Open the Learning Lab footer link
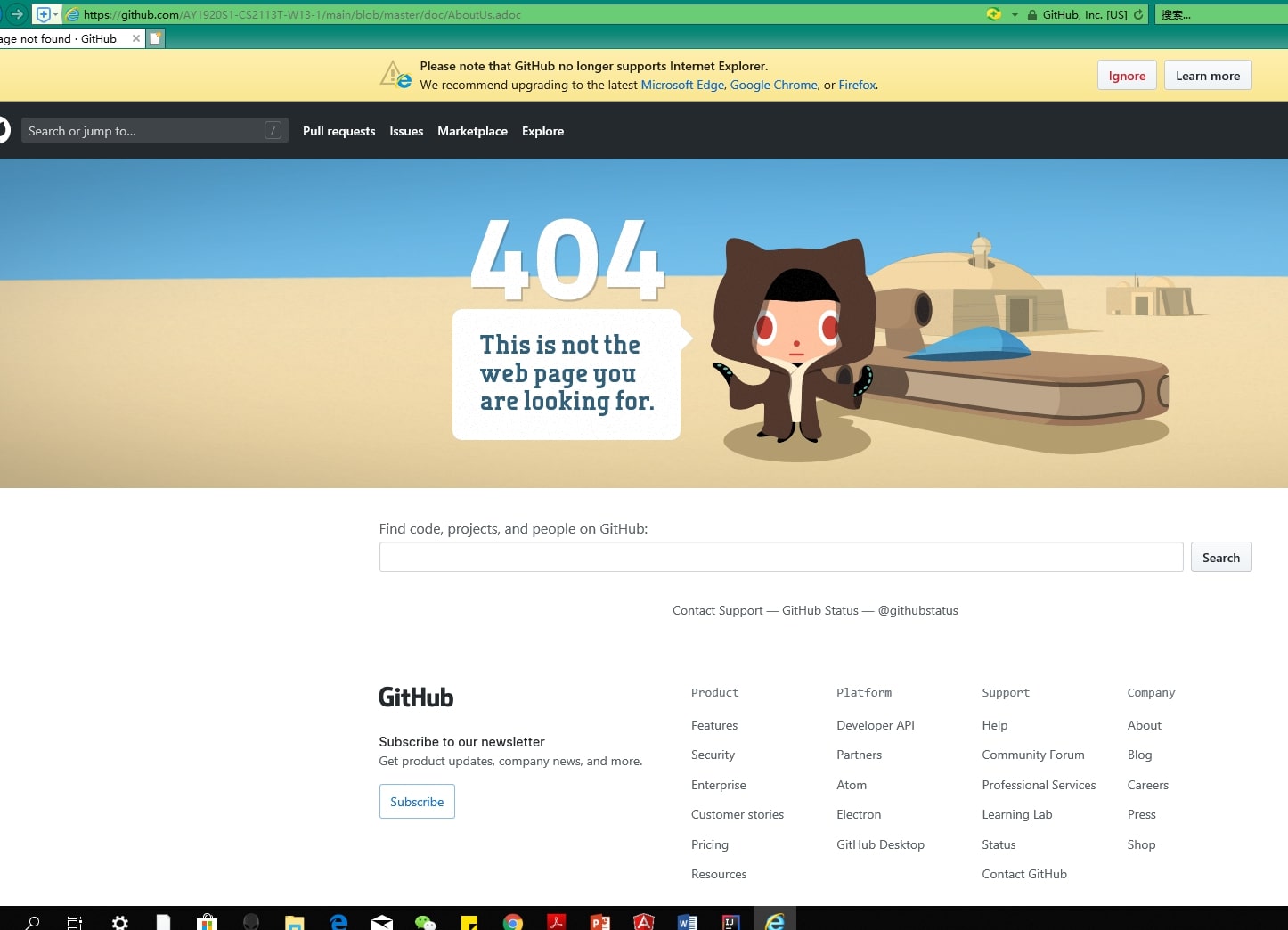Viewport: 1288px width, 930px height. (1017, 814)
